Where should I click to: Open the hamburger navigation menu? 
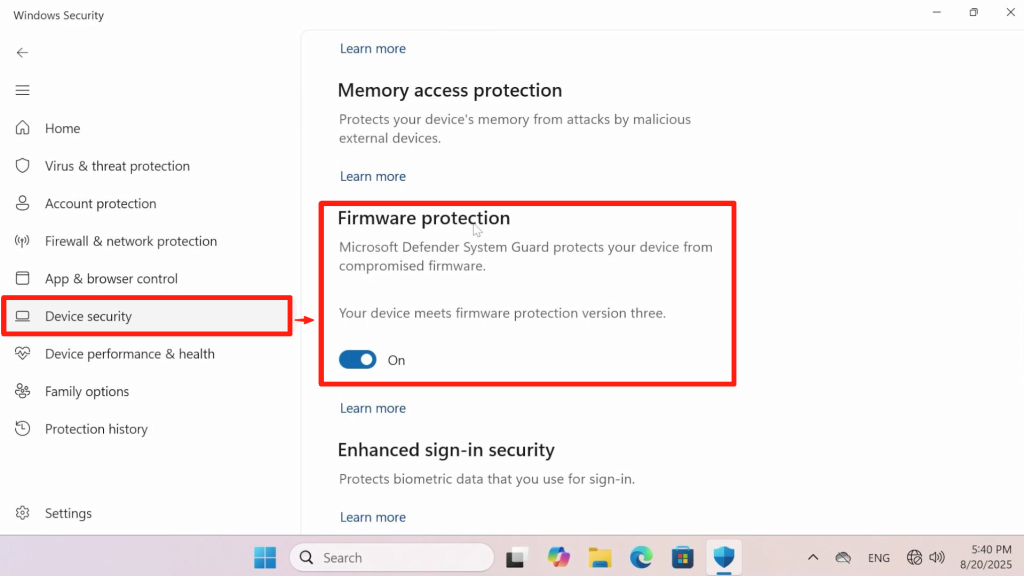pos(22,90)
